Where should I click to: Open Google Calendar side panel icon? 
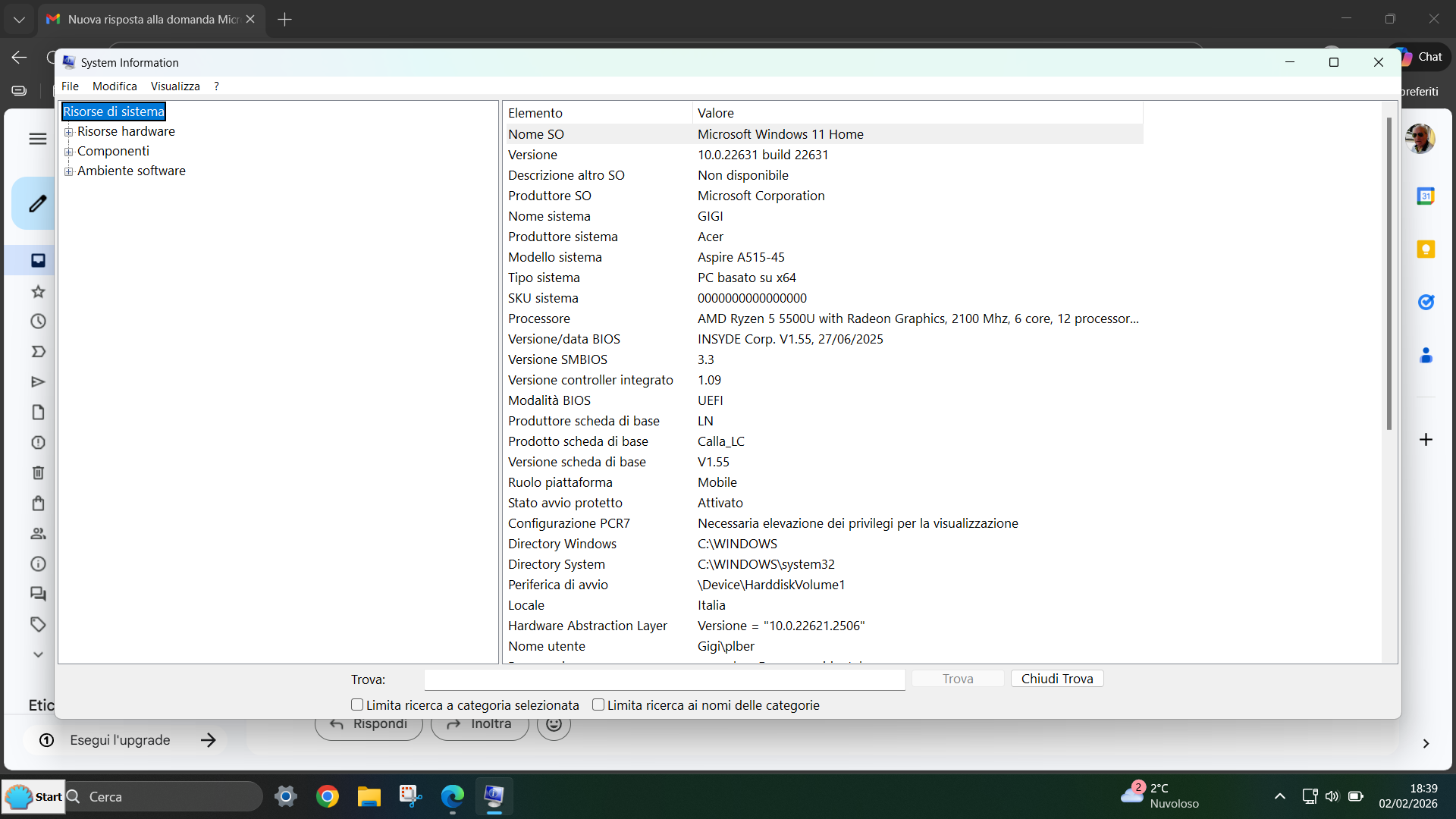[1426, 196]
